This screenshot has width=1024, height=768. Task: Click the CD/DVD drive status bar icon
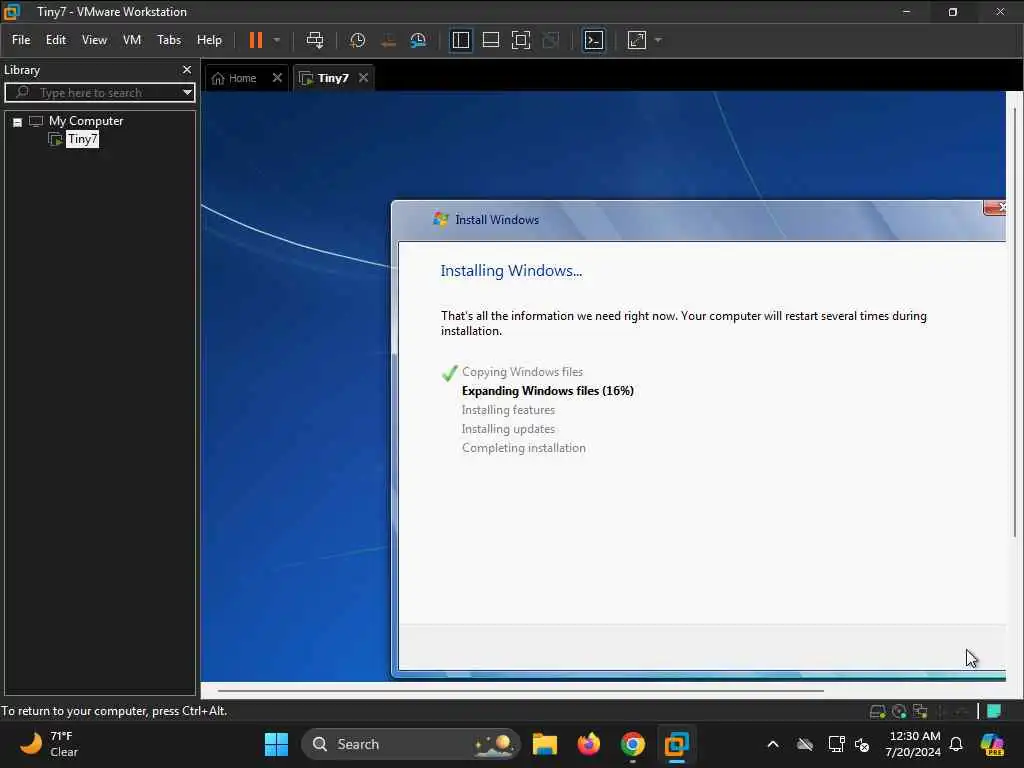coord(899,711)
